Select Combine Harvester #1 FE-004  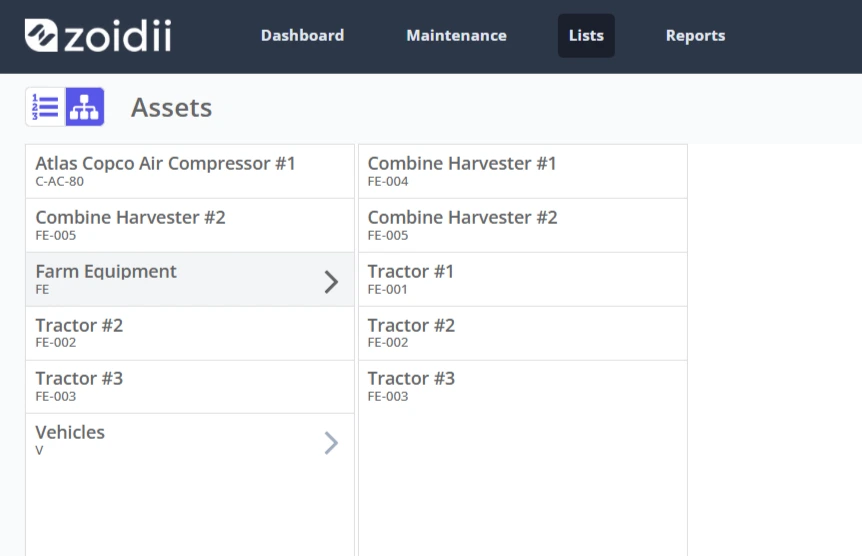523,172
